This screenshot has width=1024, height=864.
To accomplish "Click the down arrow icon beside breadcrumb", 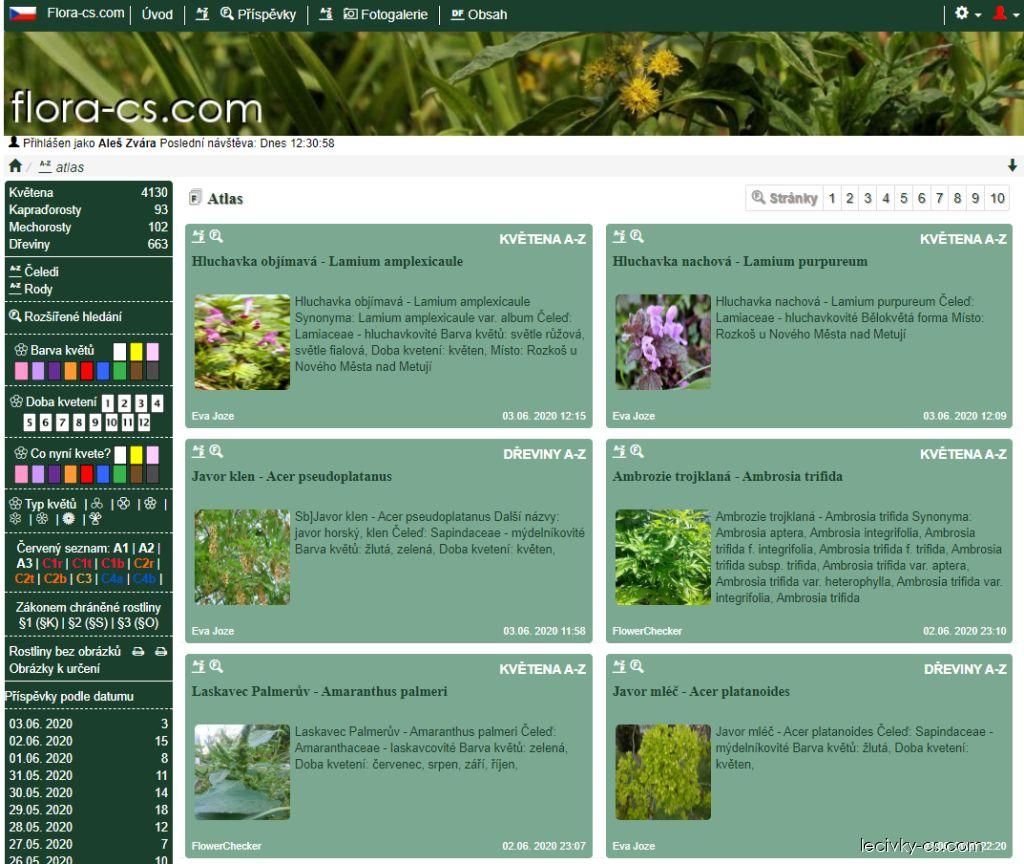I will tap(1012, 166).
